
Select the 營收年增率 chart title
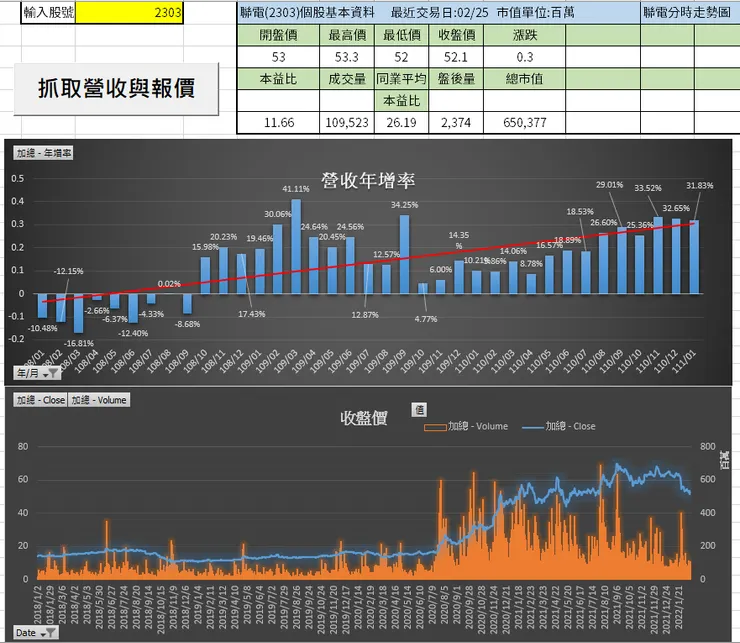tap(368, 180)
